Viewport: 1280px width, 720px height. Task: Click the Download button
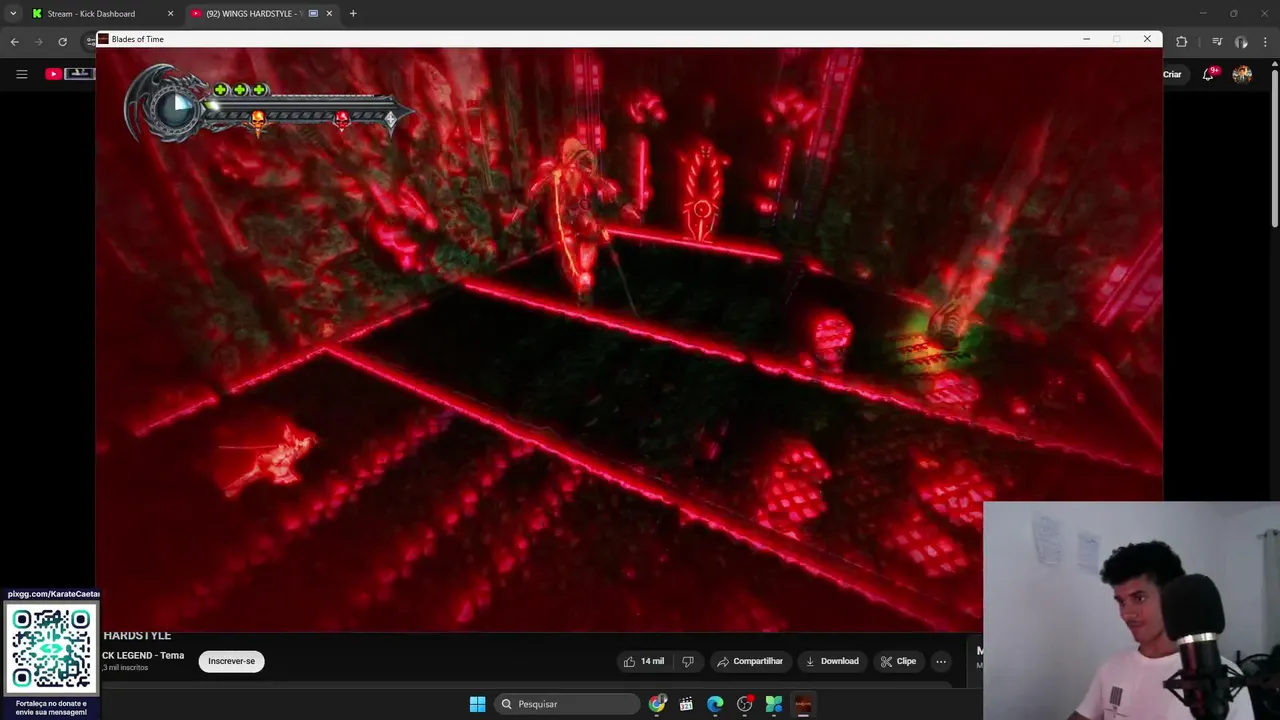832,661
